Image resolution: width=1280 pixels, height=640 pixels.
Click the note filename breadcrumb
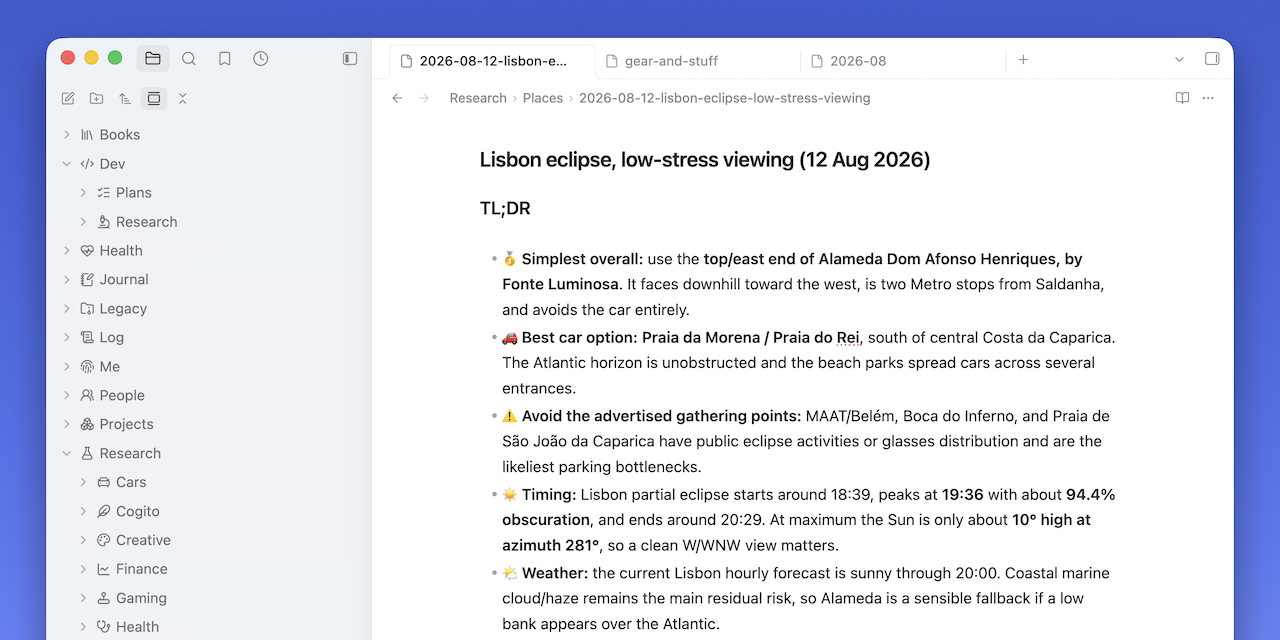click(724, 98)
